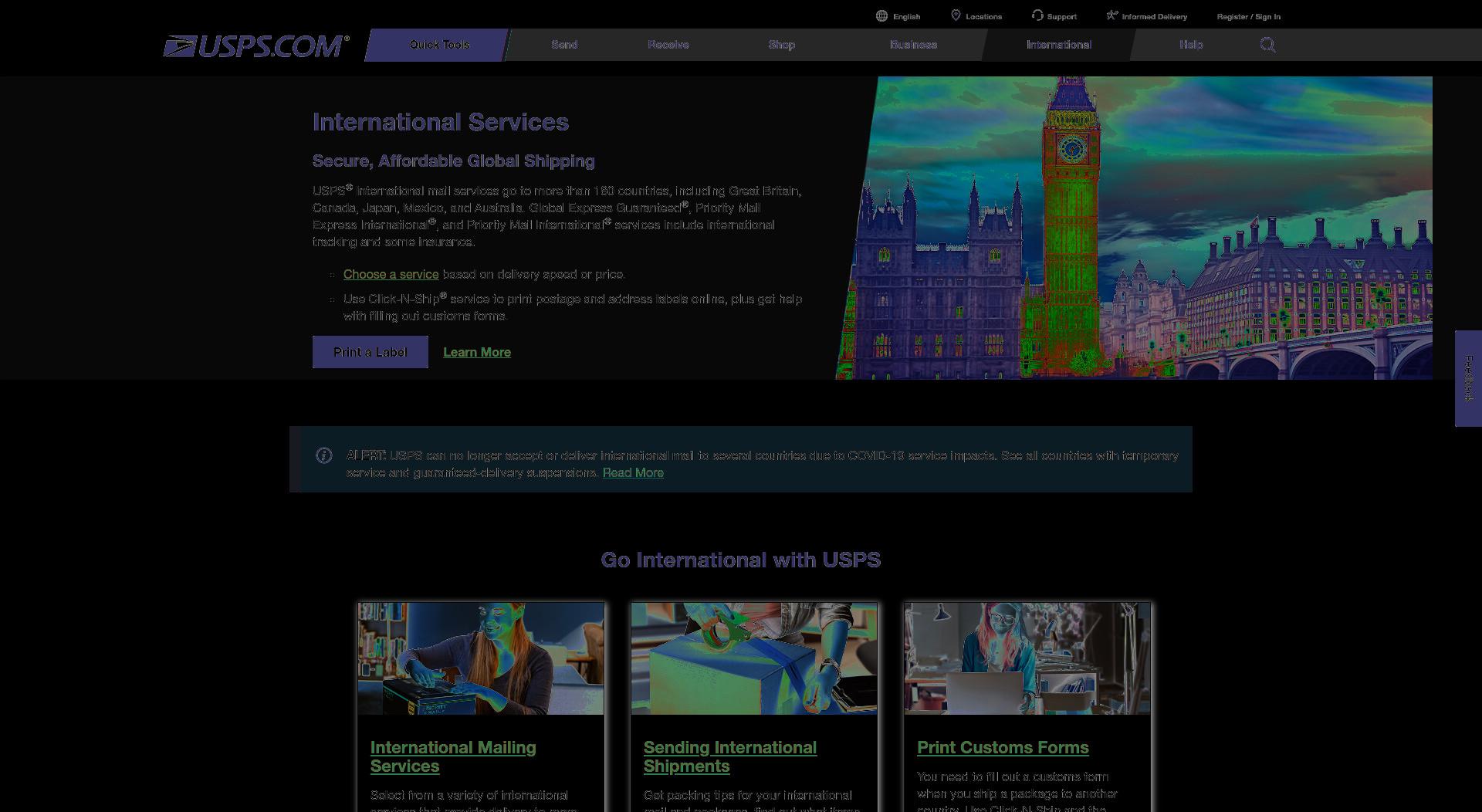The height and width of the screenshot is (812, 1482).
Task: Click the taping box thumbnail
Action: click(754, 658)
